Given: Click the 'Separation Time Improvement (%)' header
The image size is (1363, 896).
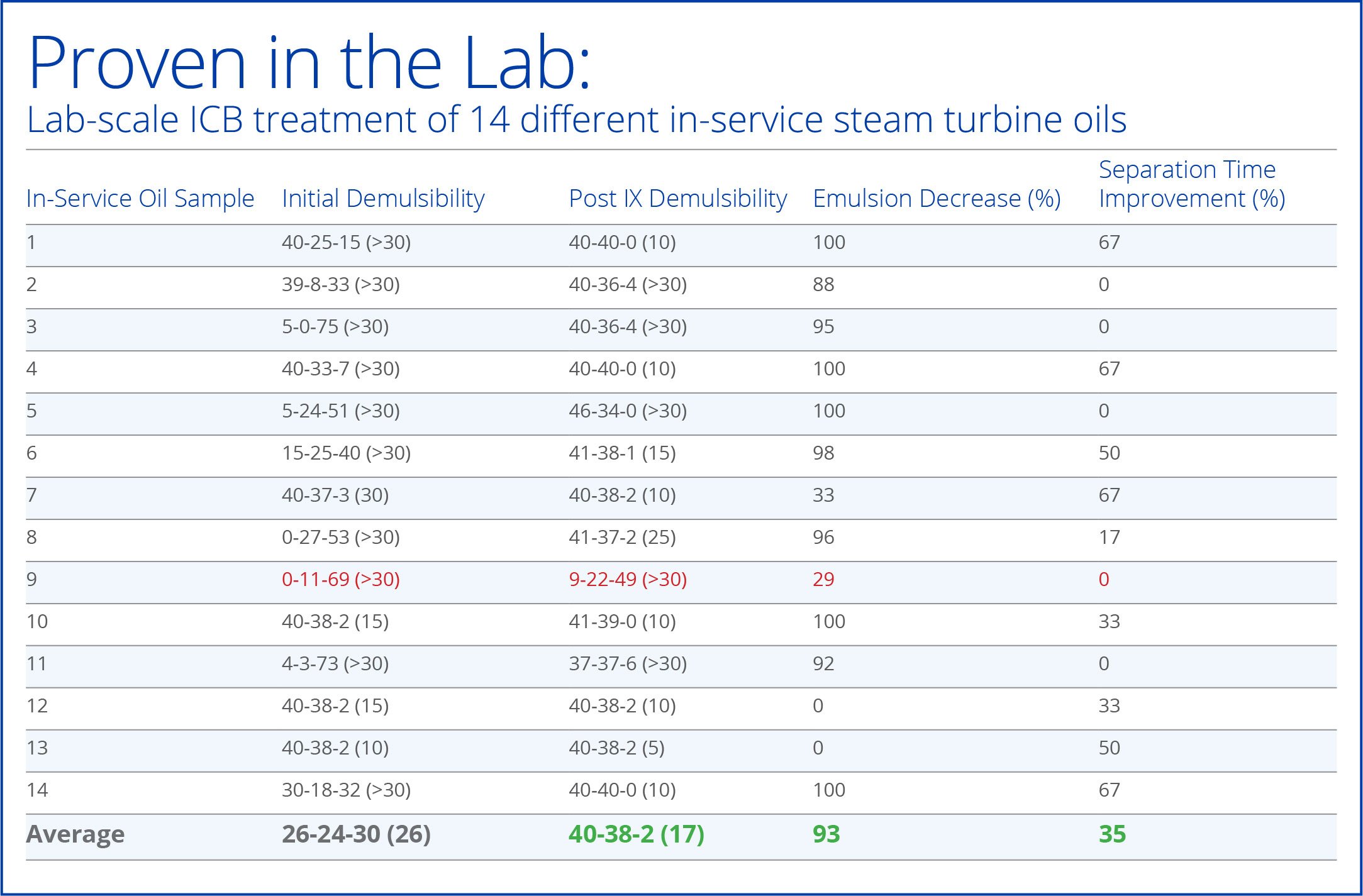Looking at the screenshot, I should click(x=1191, y=184).
